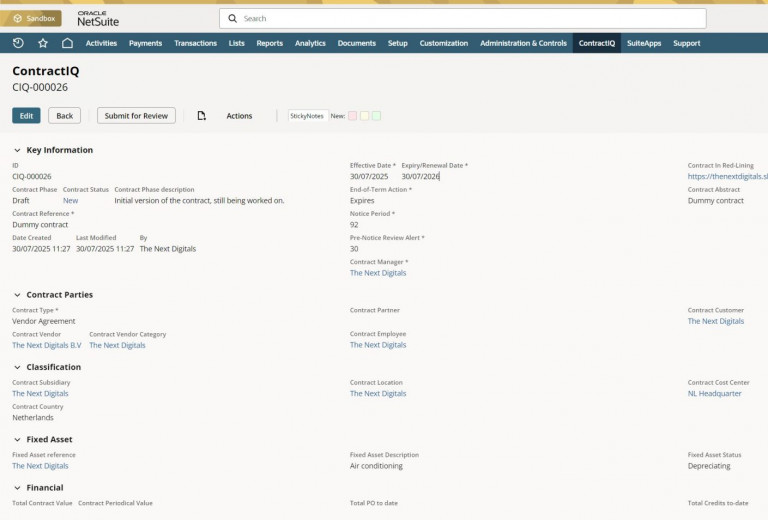Click Submit for Review button
The image size is (768, 520).
click(136, 116)
